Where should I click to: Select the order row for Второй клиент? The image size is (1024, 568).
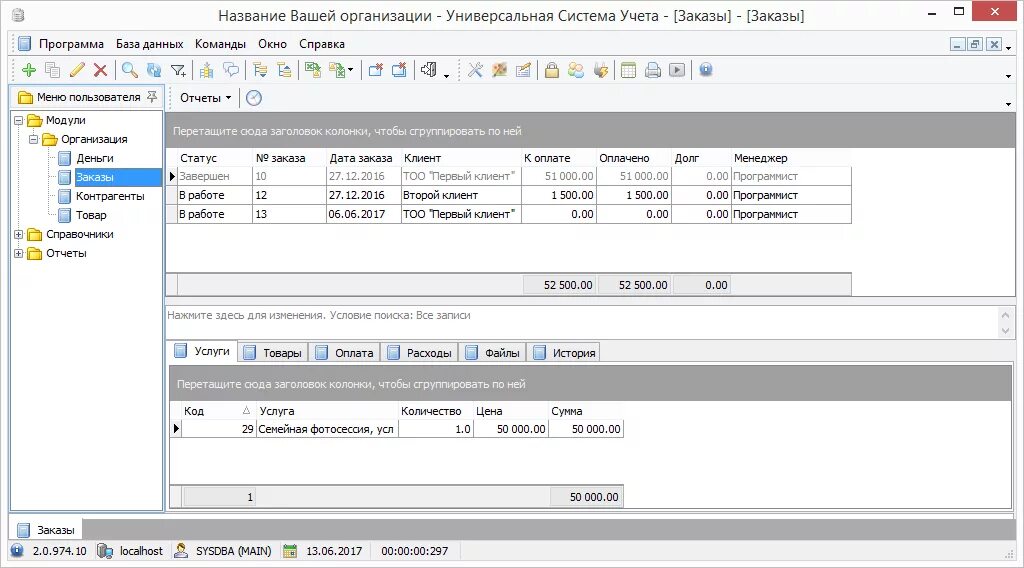509,195
